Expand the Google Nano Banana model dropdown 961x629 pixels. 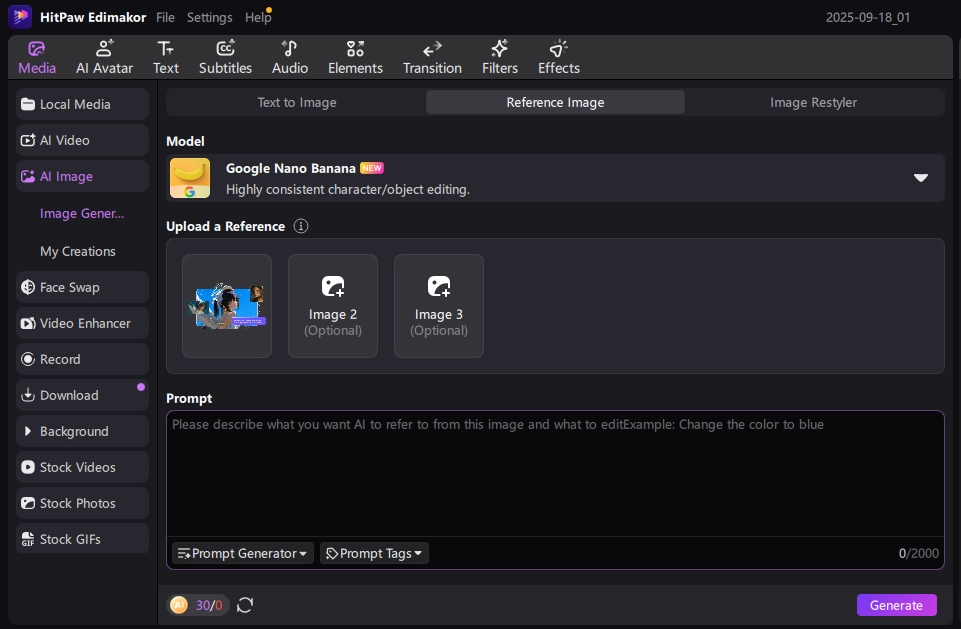click(x=921, y=178)
